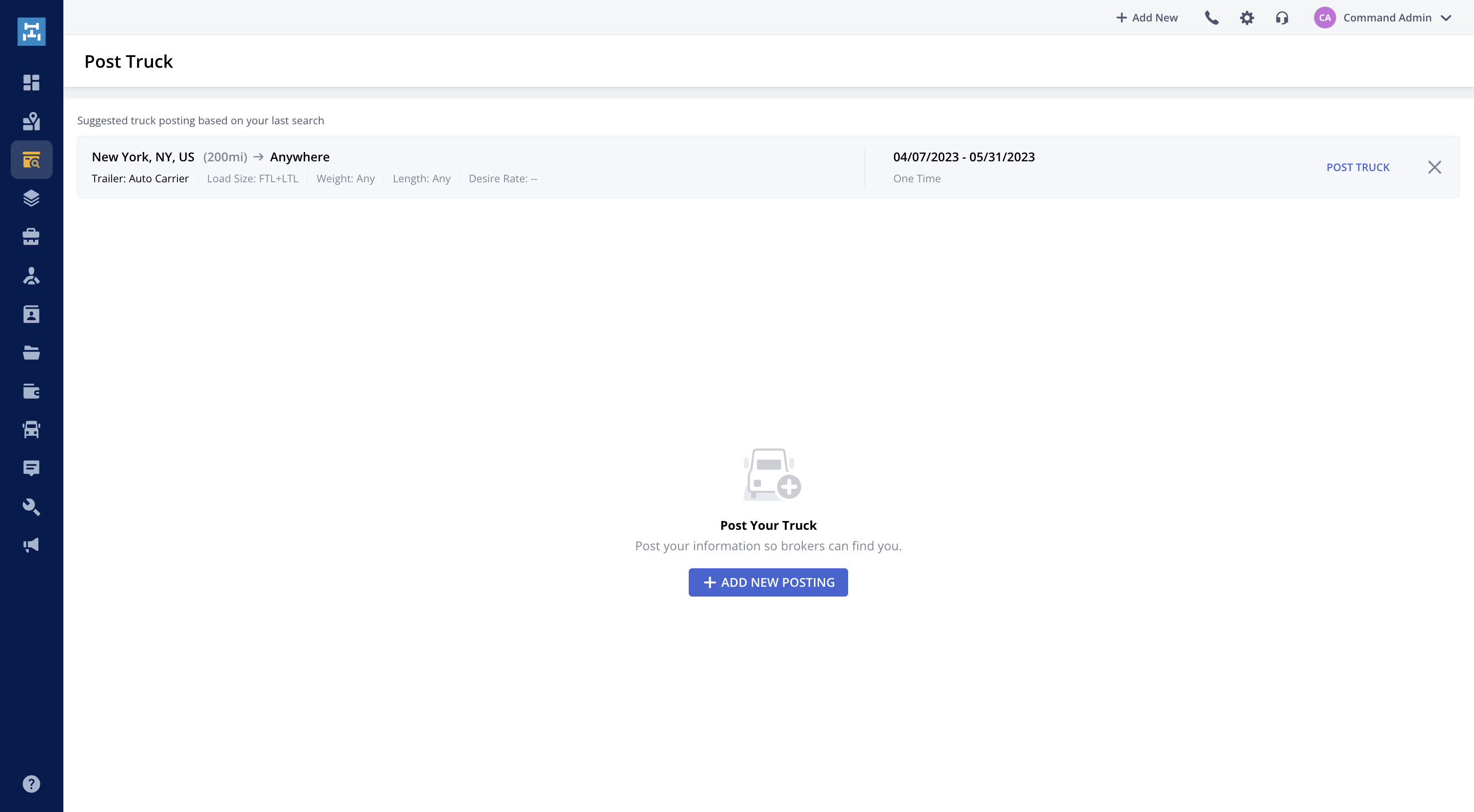Select the highlighted load board search icon
Viewport: 1474px width, 812px height.
click(x=32, y=160)
